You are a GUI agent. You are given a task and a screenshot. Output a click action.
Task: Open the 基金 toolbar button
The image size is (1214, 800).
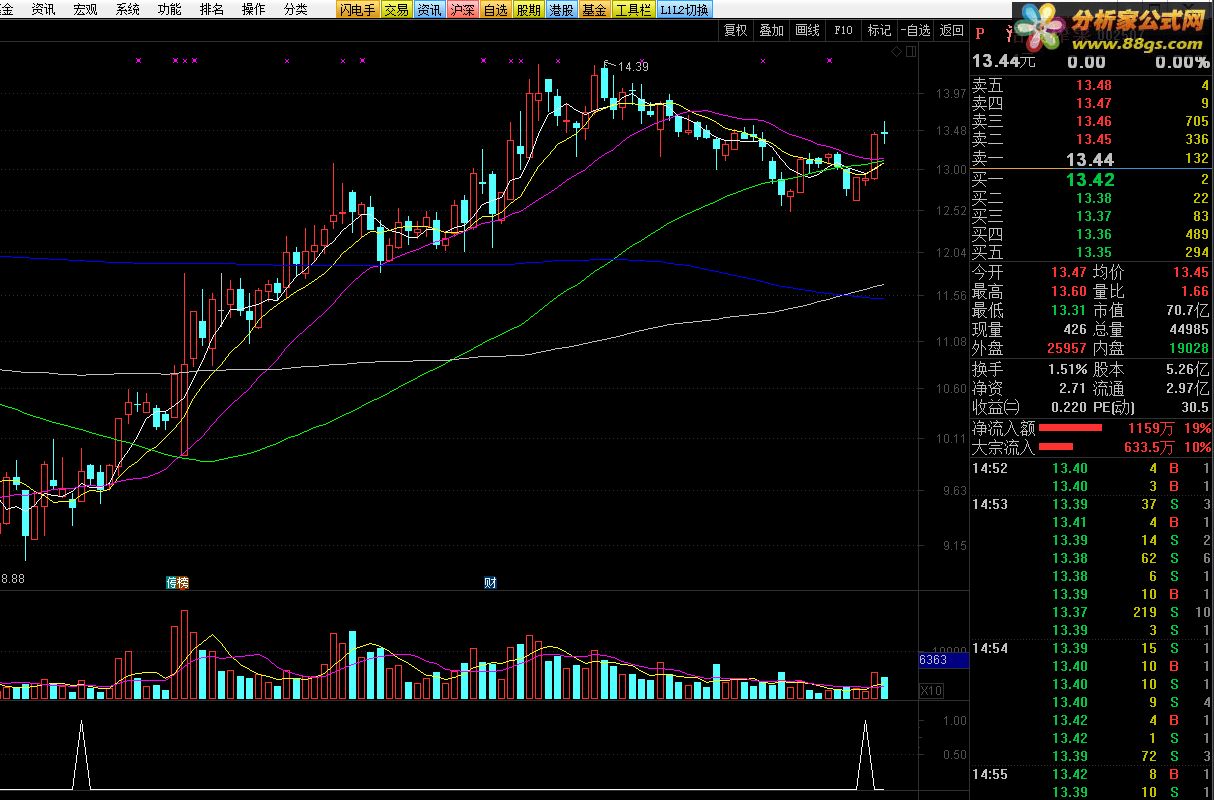pyautogui.click(x=594, y=10)
